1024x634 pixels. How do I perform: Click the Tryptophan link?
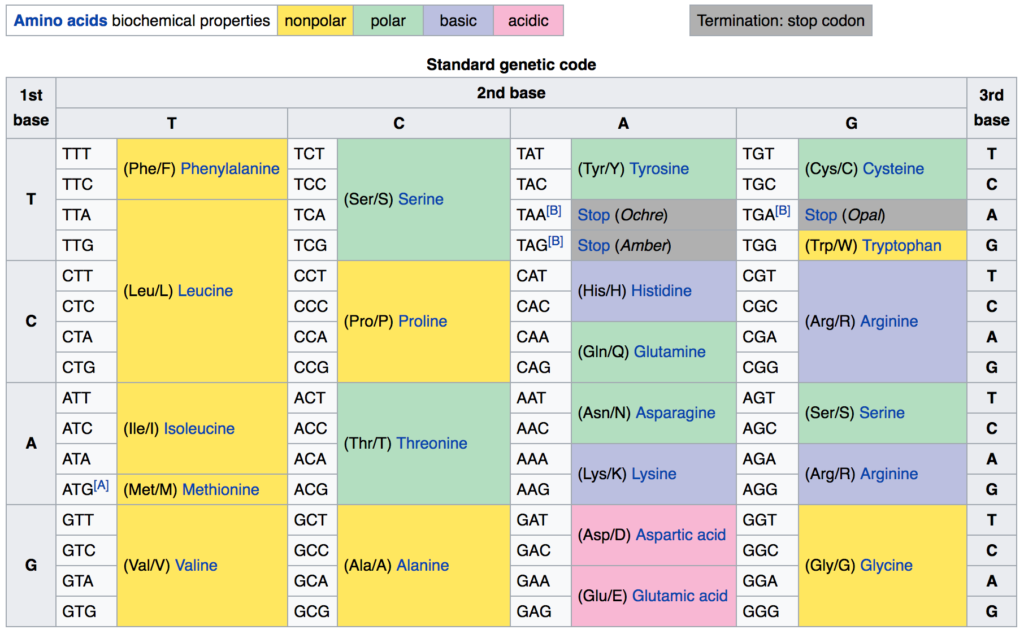click(902, 245)
